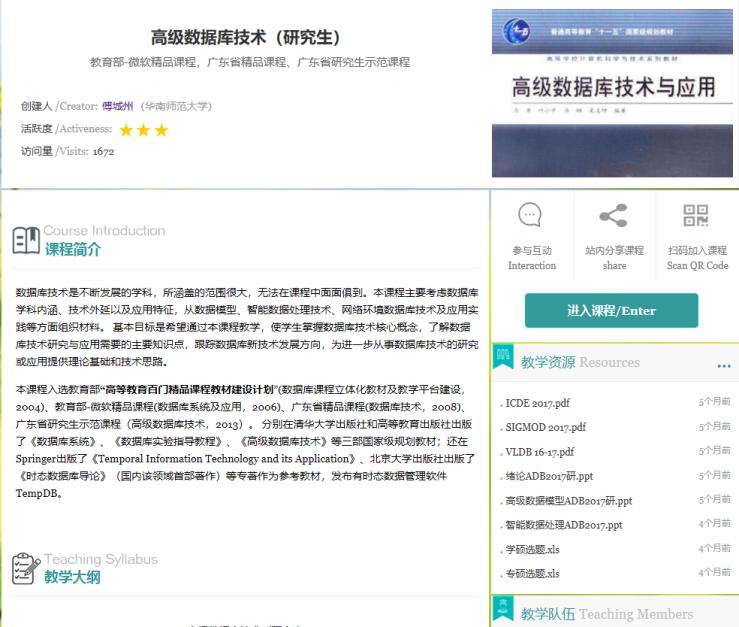Viewport: 739px width, 627px height.
Task: Click the Interaction speech bubble icon
Action: click(x=530, y=215)
